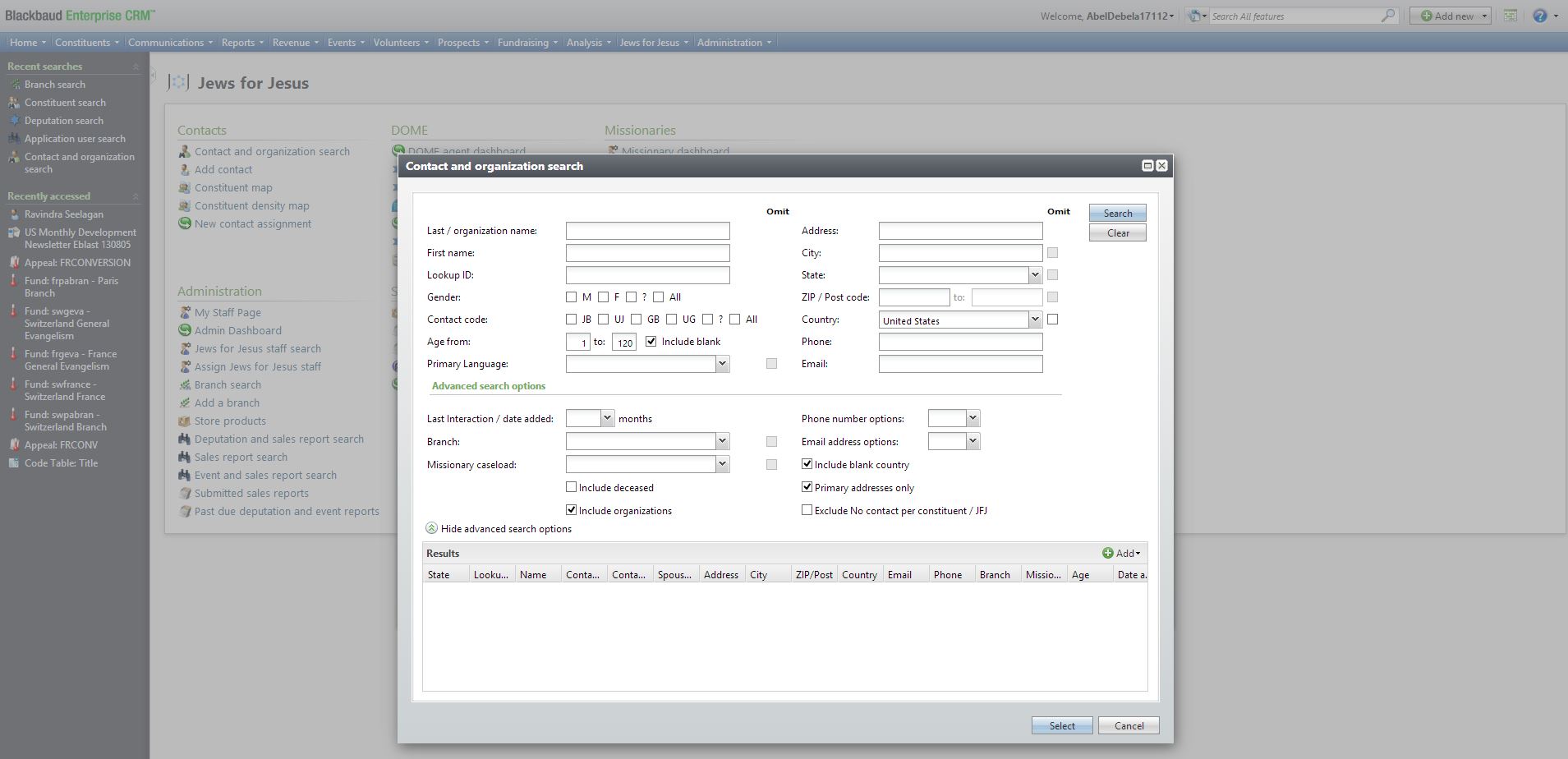Open the Prospects menu

click(462, 42)
